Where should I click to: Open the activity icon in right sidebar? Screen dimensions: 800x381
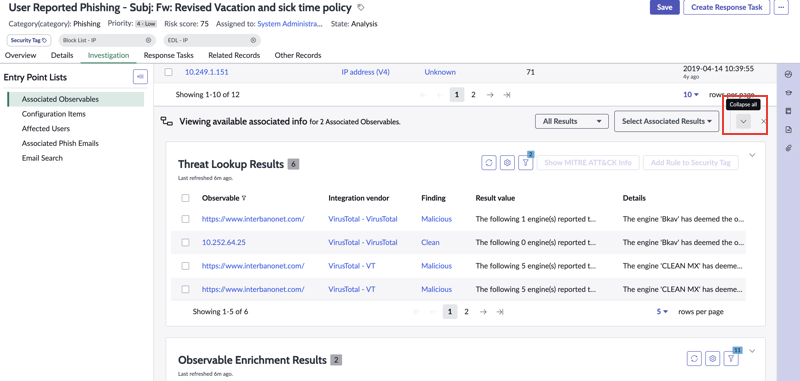click(x=788, y=74)
